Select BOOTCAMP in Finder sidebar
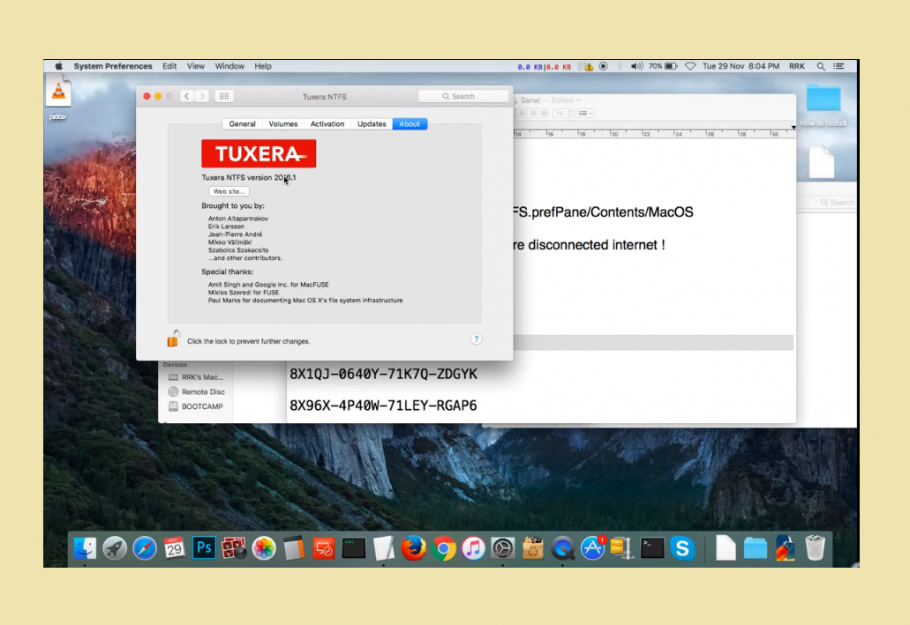910x625 pixels. click(196, 406)
